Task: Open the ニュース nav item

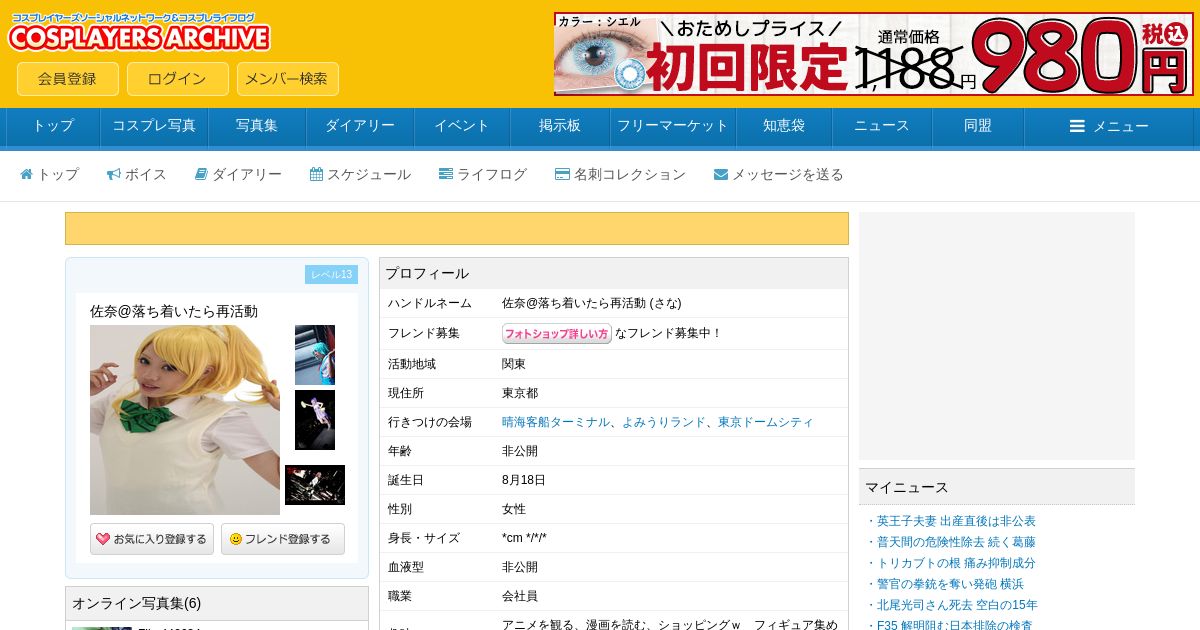Action: pyautogui.click(x=882, y=126)
